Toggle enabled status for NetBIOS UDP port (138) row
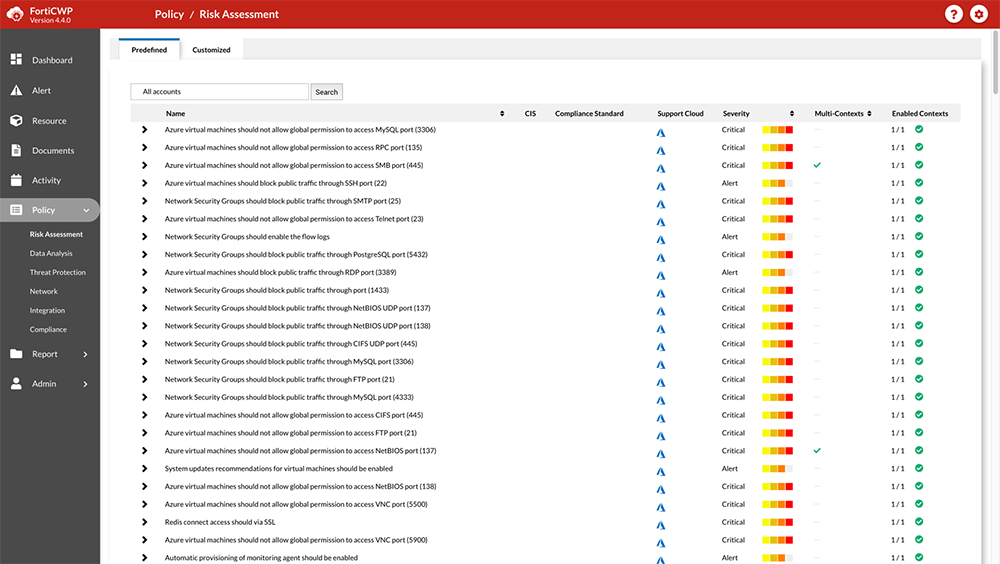 click(919, 325)
